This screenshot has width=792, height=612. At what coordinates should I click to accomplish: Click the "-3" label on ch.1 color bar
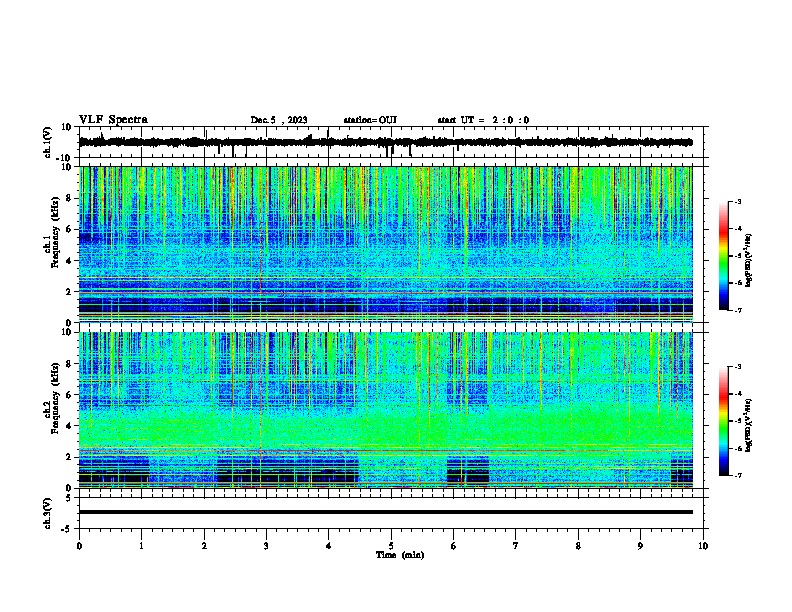point(737,202)
